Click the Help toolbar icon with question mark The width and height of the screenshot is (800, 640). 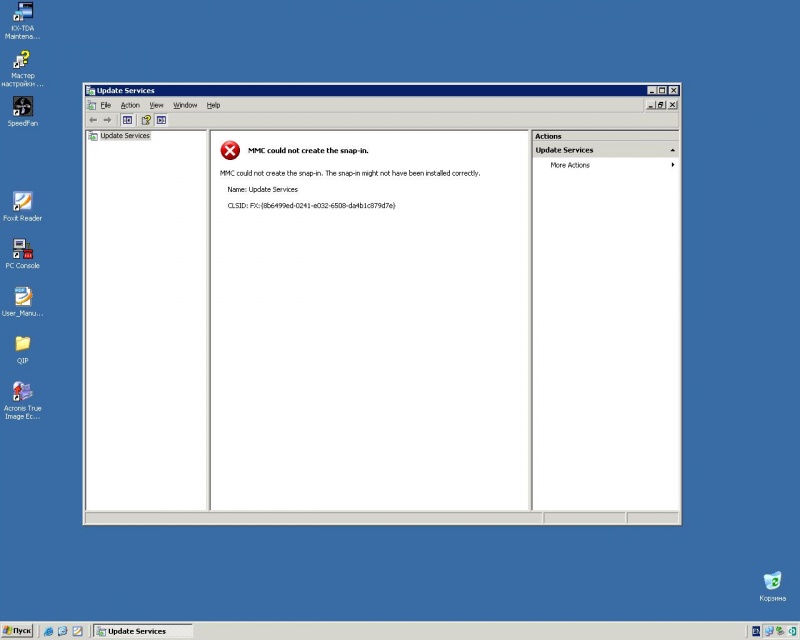point(145,120)
